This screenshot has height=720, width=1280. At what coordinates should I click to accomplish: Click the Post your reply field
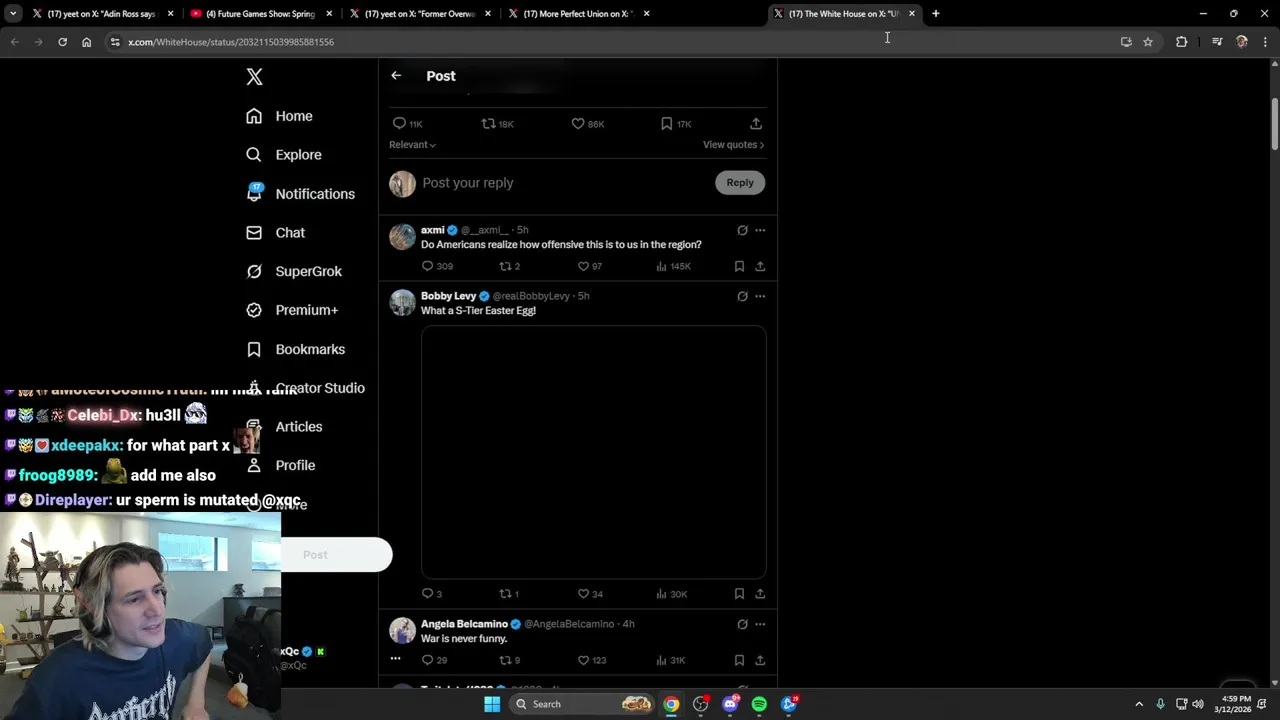point(560,183)
